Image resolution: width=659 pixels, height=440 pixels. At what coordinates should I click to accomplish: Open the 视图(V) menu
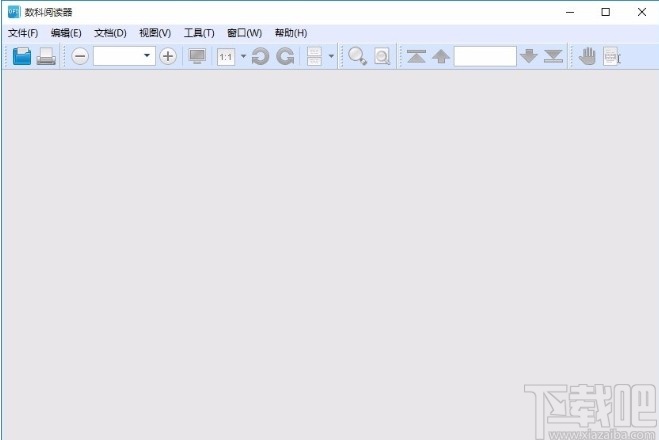point(155,33)
